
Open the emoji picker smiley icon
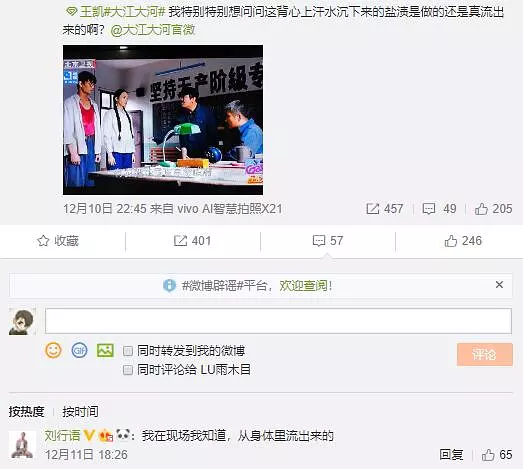53,350
